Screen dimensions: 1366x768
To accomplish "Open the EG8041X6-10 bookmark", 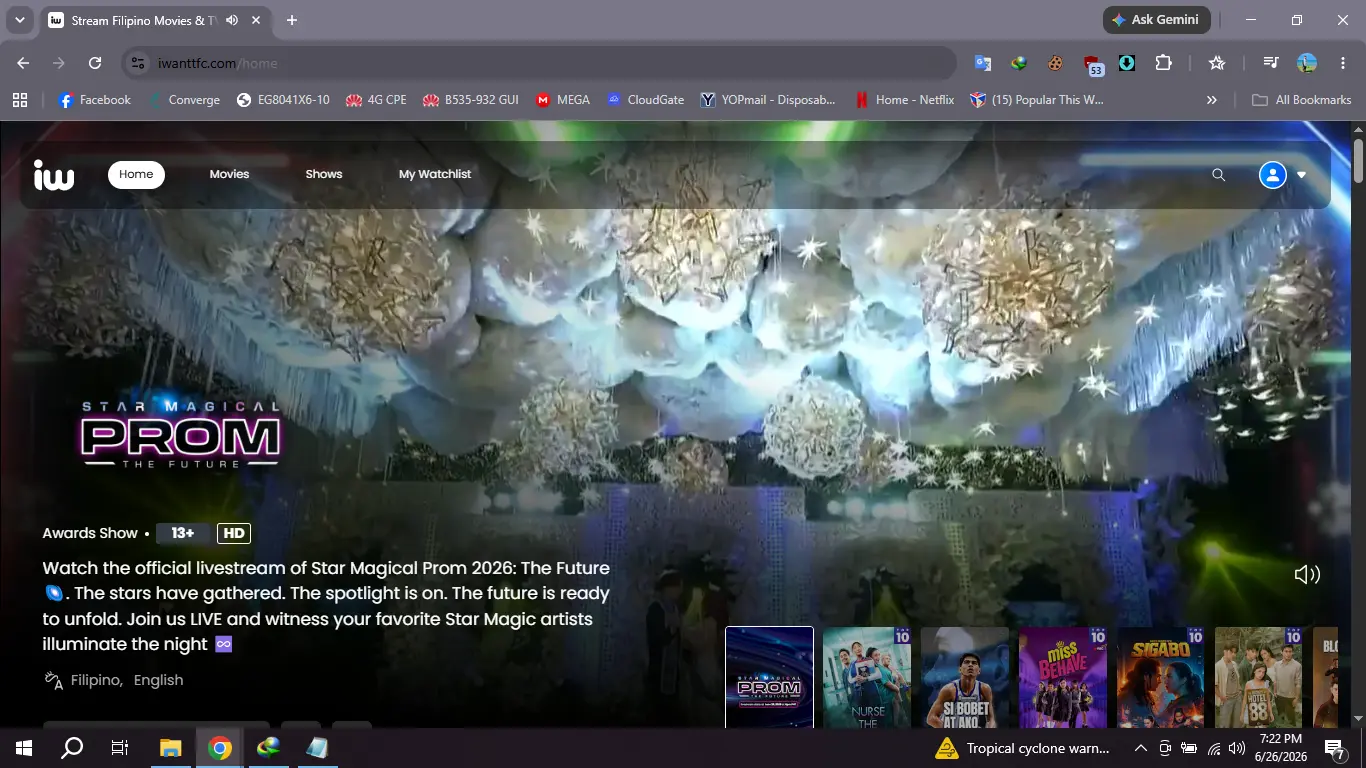I will pos(283,100).
